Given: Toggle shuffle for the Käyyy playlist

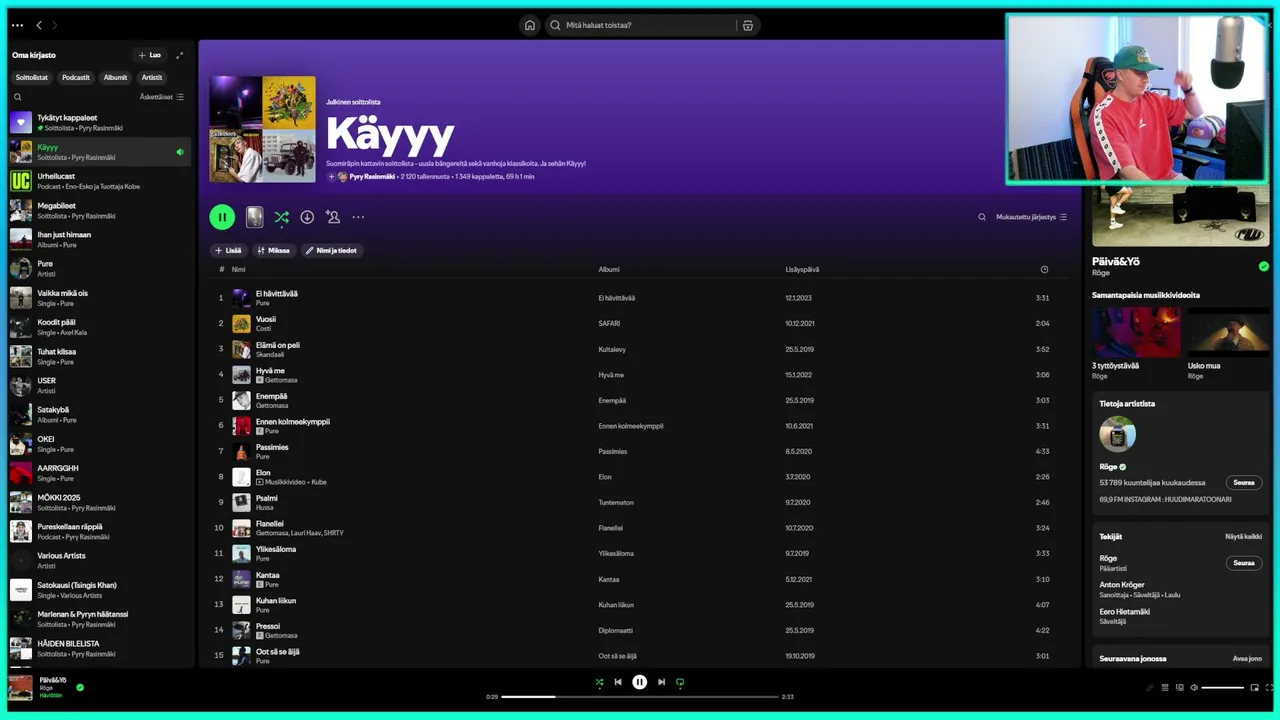Looking at the screenshot, I should tap(282, 217).
